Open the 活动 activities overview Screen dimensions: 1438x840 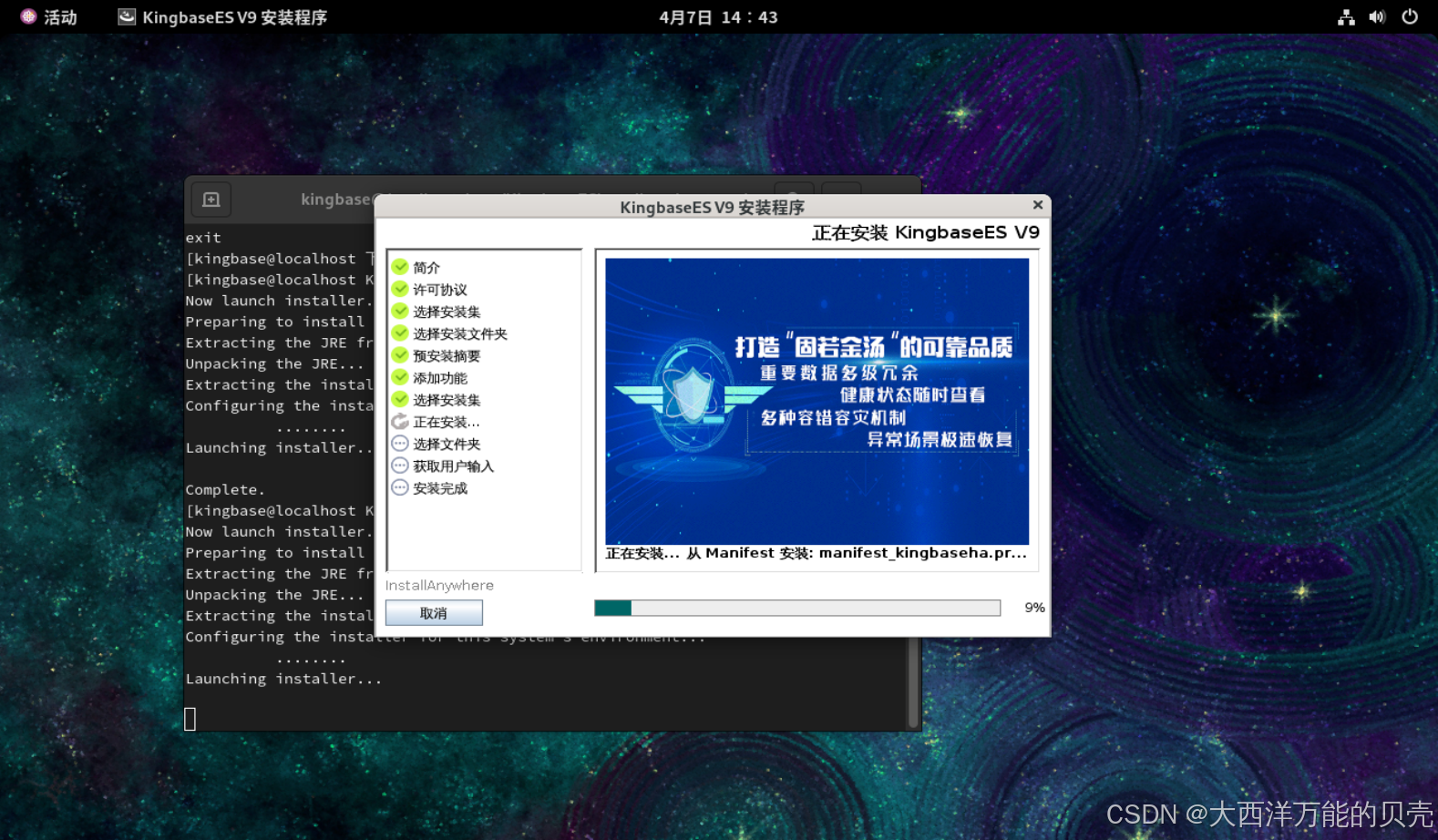coord(49,16)
